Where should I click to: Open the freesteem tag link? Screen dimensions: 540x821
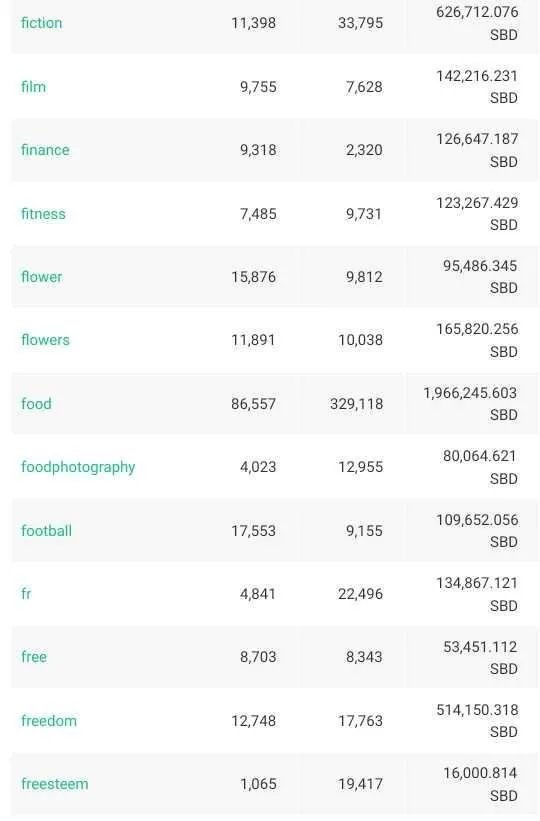[x=54, y=784]
